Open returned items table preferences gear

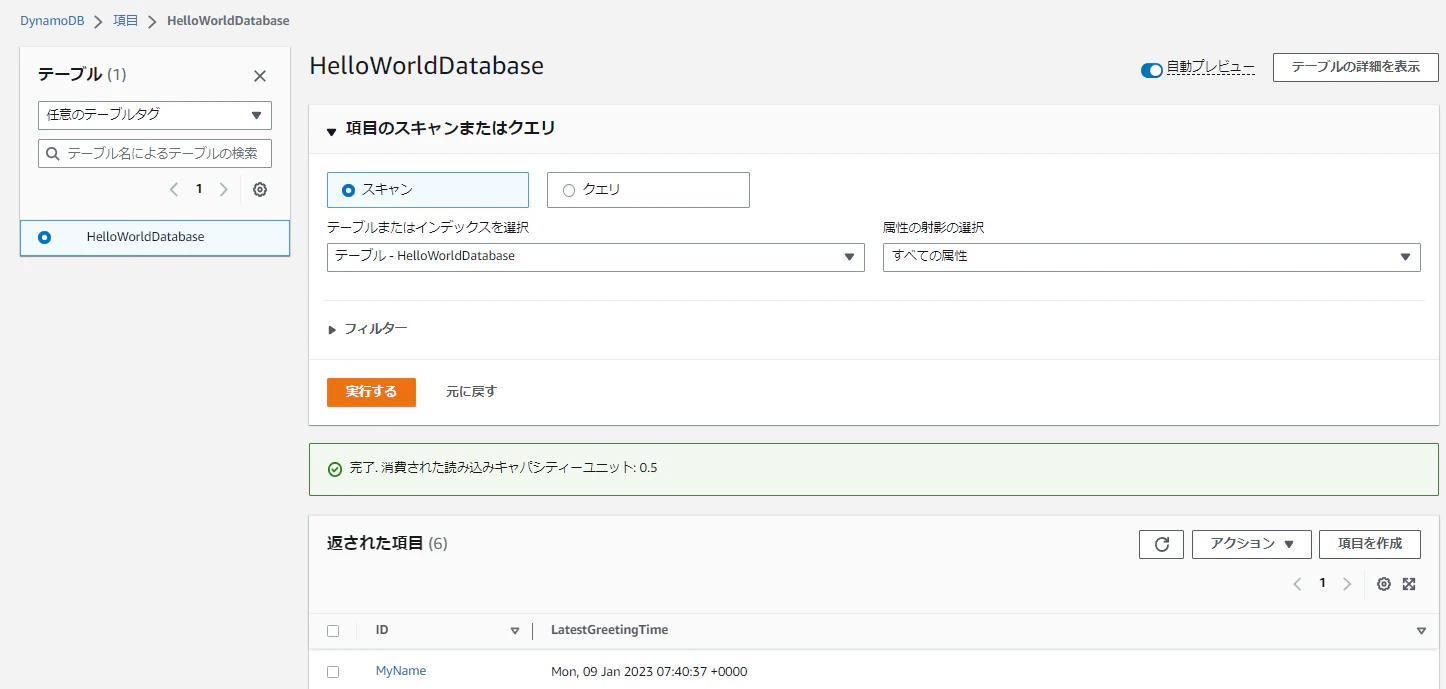tap(1384, 584)
